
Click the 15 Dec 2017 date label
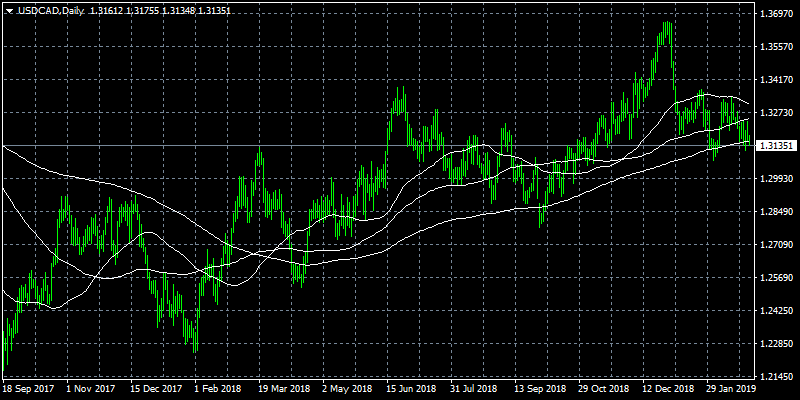(x=154, y=388)
